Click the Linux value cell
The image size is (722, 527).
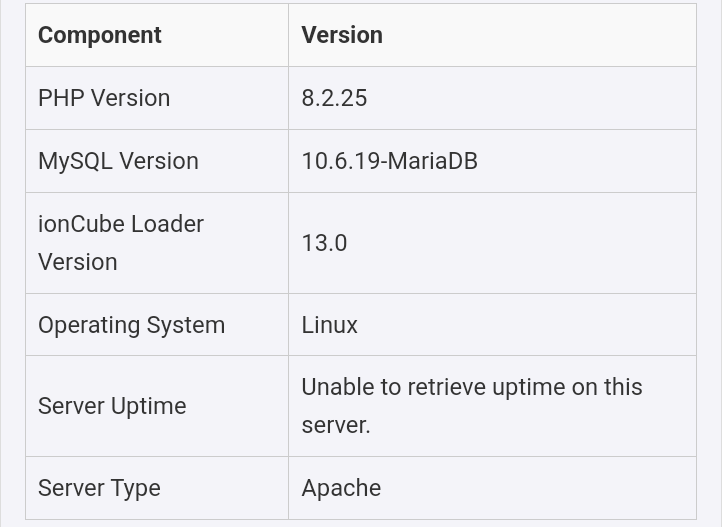tap(329, 325)
